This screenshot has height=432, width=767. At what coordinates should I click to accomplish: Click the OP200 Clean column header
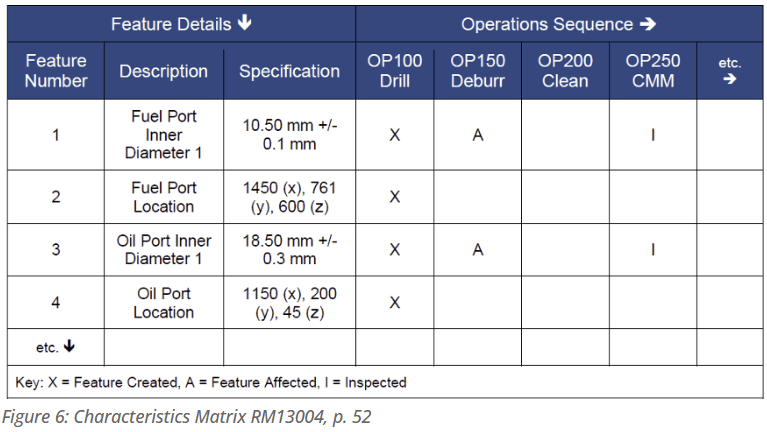pyautogui.click(x=565, y=71)
